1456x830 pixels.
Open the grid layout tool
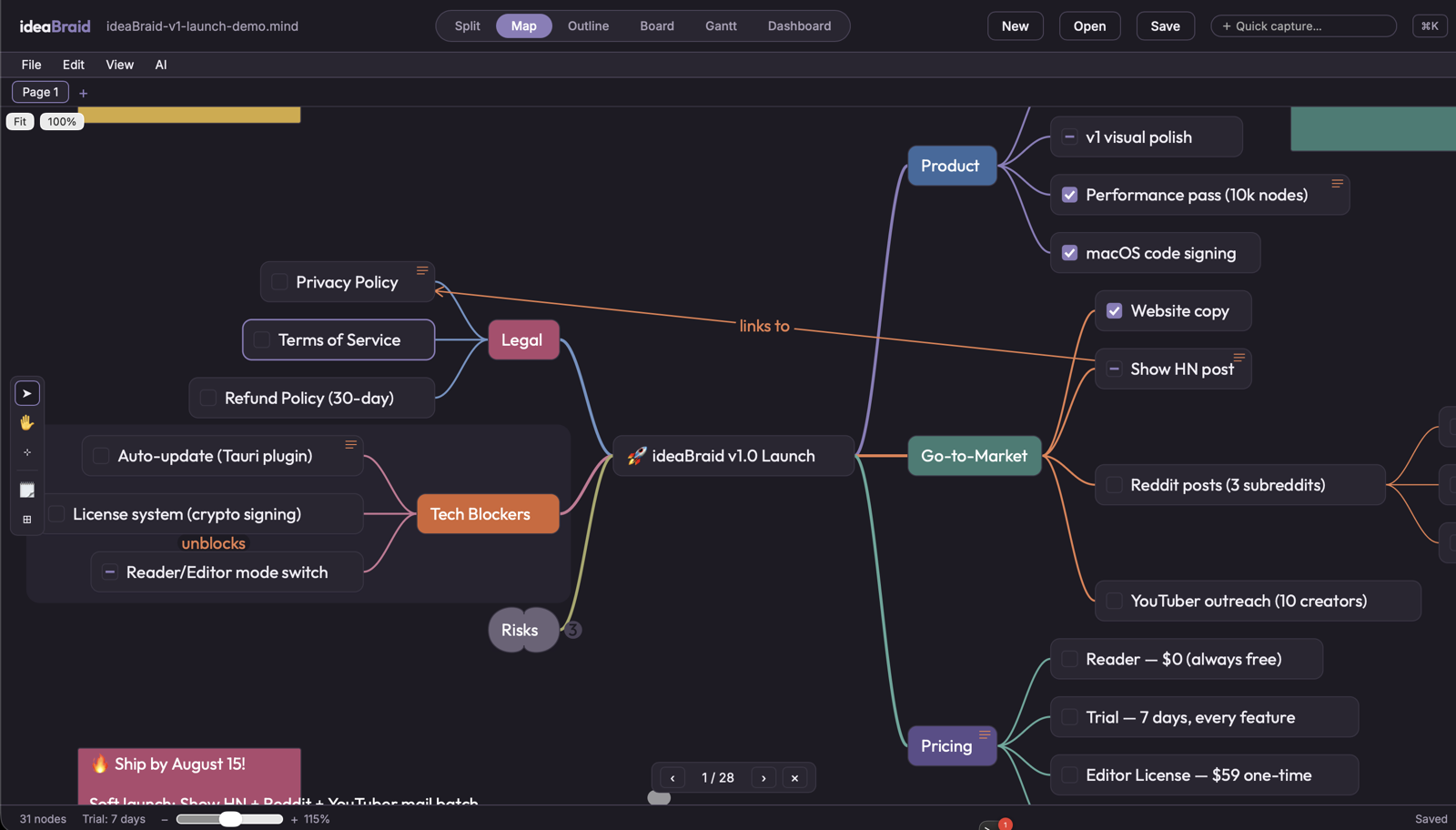(27, 520)
